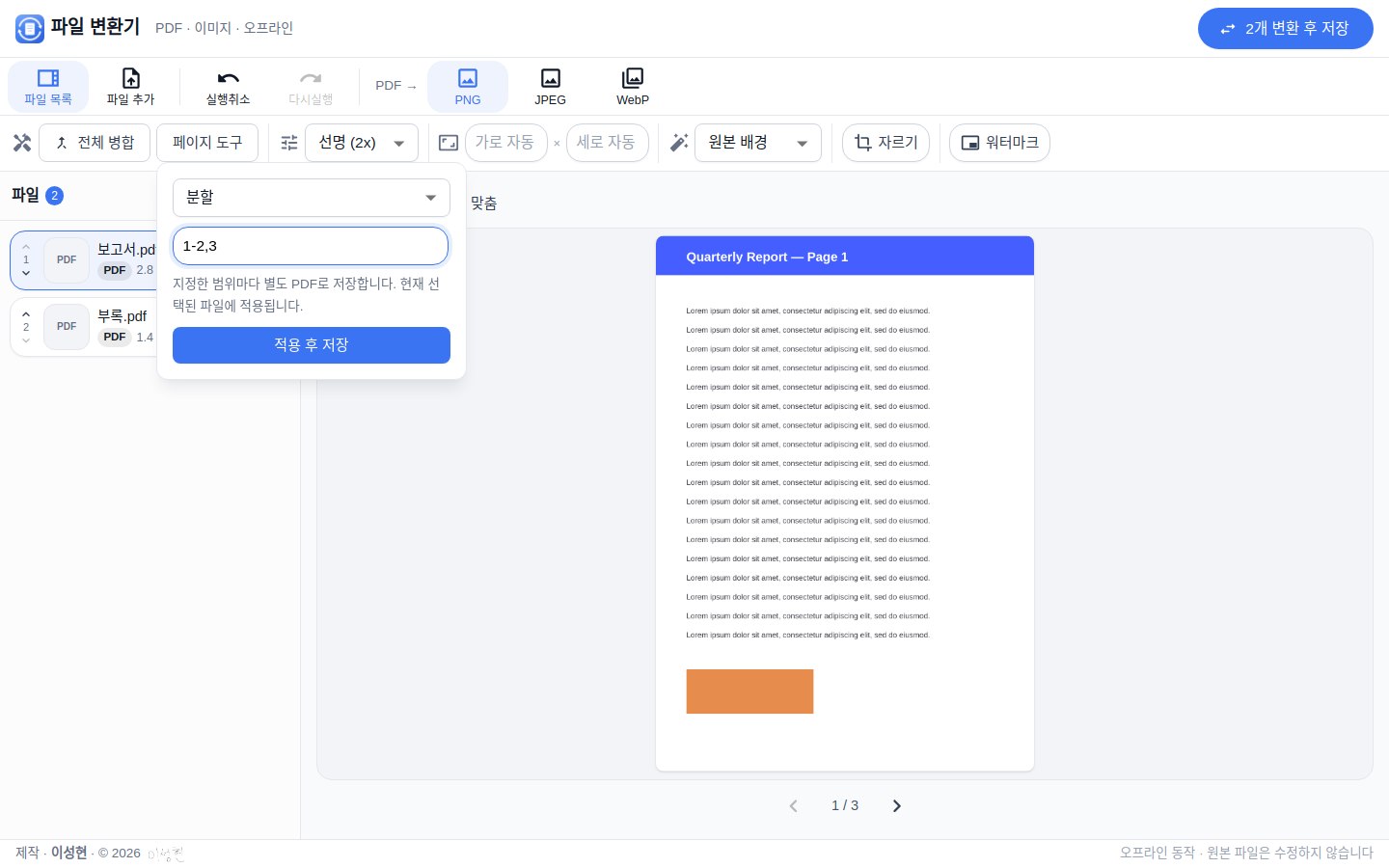The height and width of the screenshot is (868, 1389).
Task: Click the 맞춤 fit label
Action: coord(484,203)
